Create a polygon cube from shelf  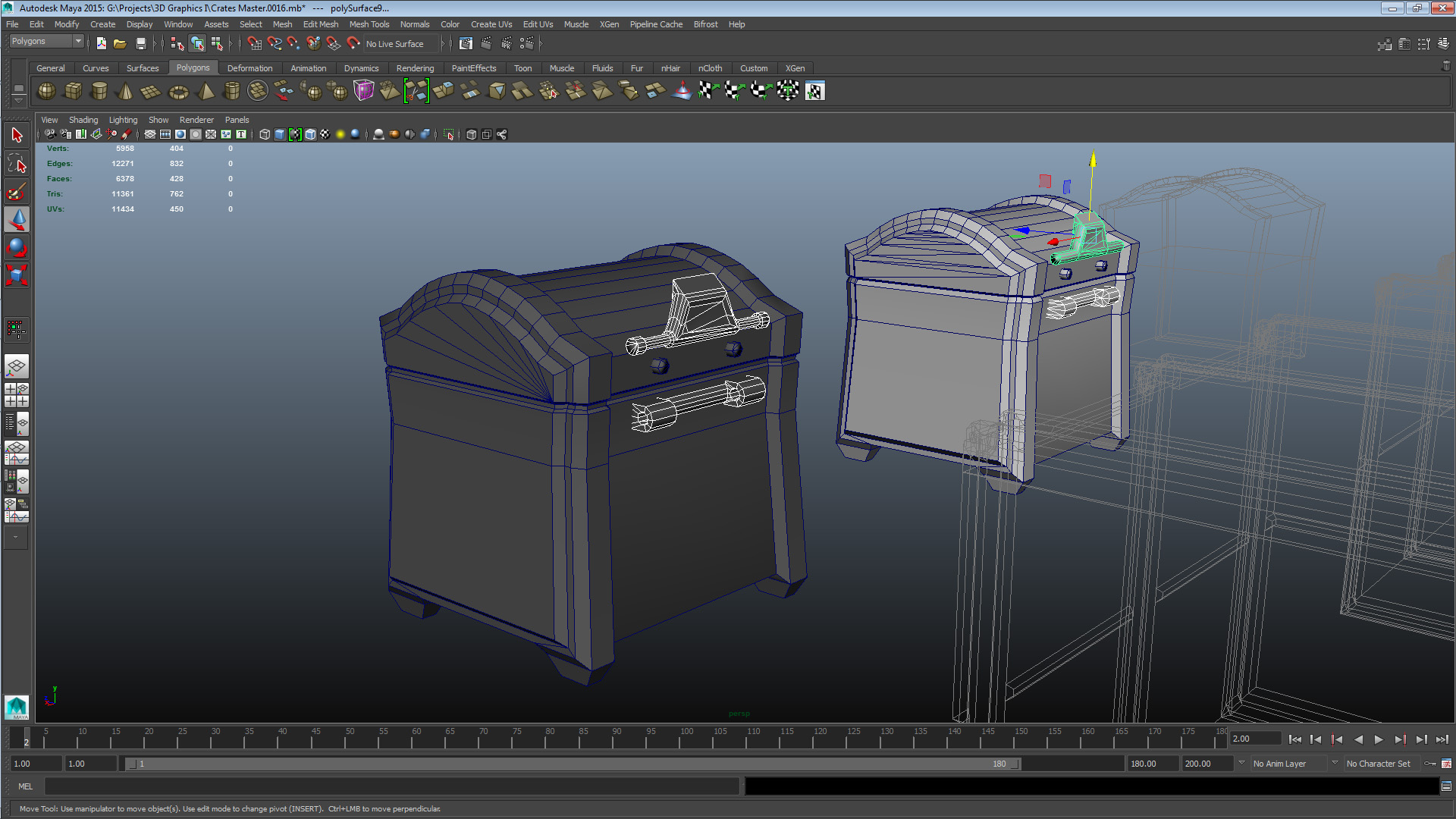(73, 91)
